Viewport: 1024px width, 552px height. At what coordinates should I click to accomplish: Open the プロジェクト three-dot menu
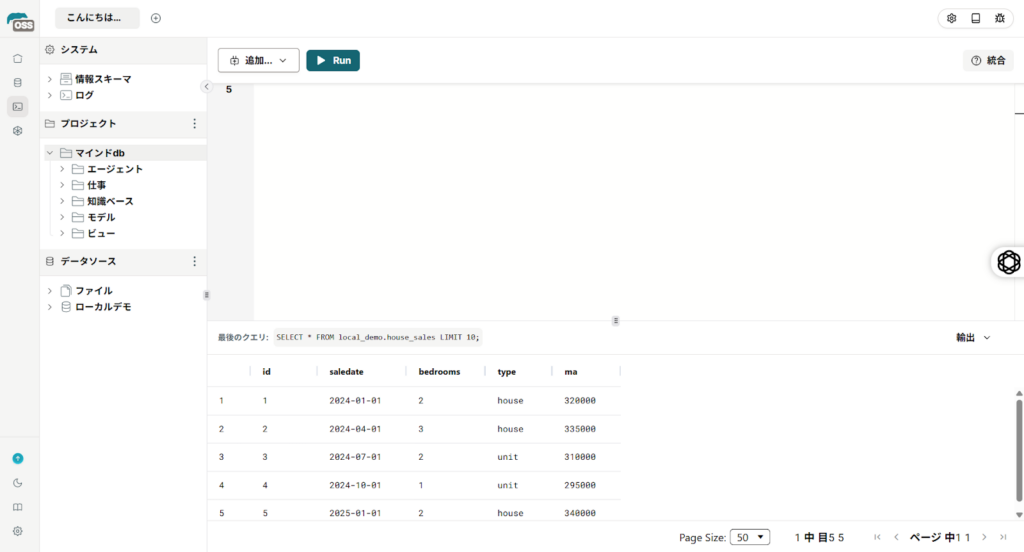pyautogui.click(x=194, y=124)
